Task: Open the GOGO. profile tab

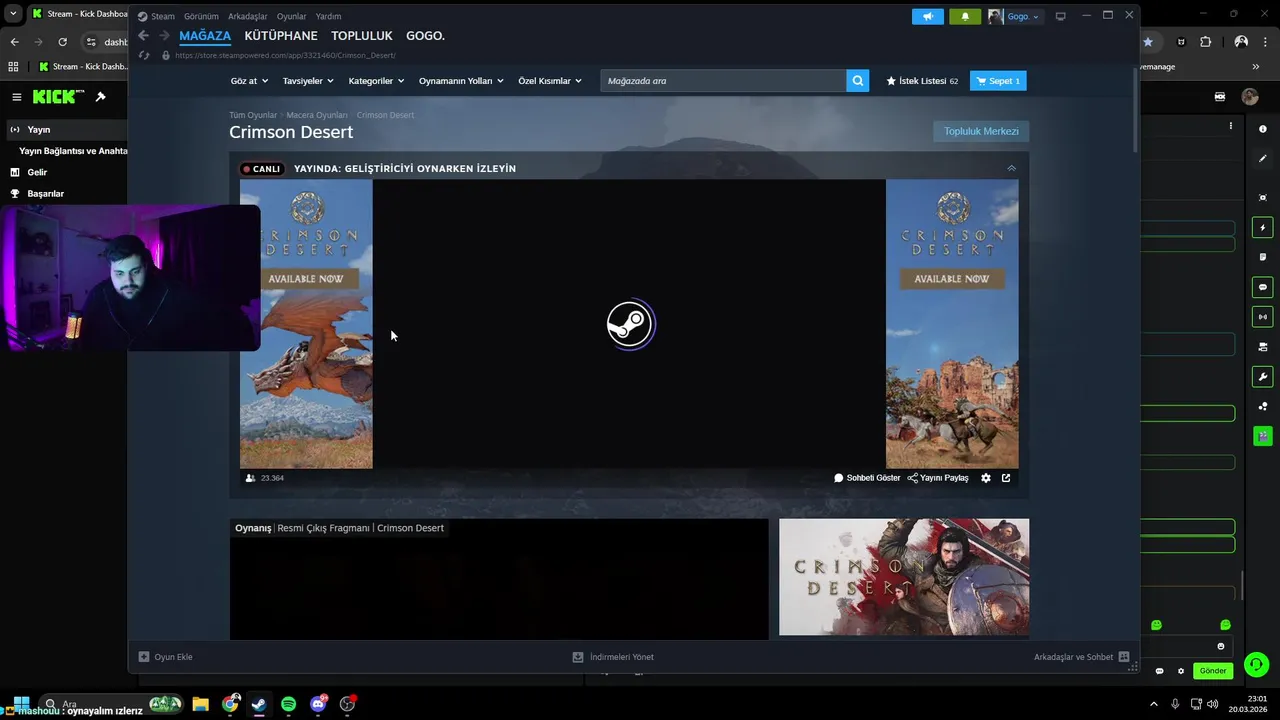Action: pyautogui.click(x=425, y=36)
